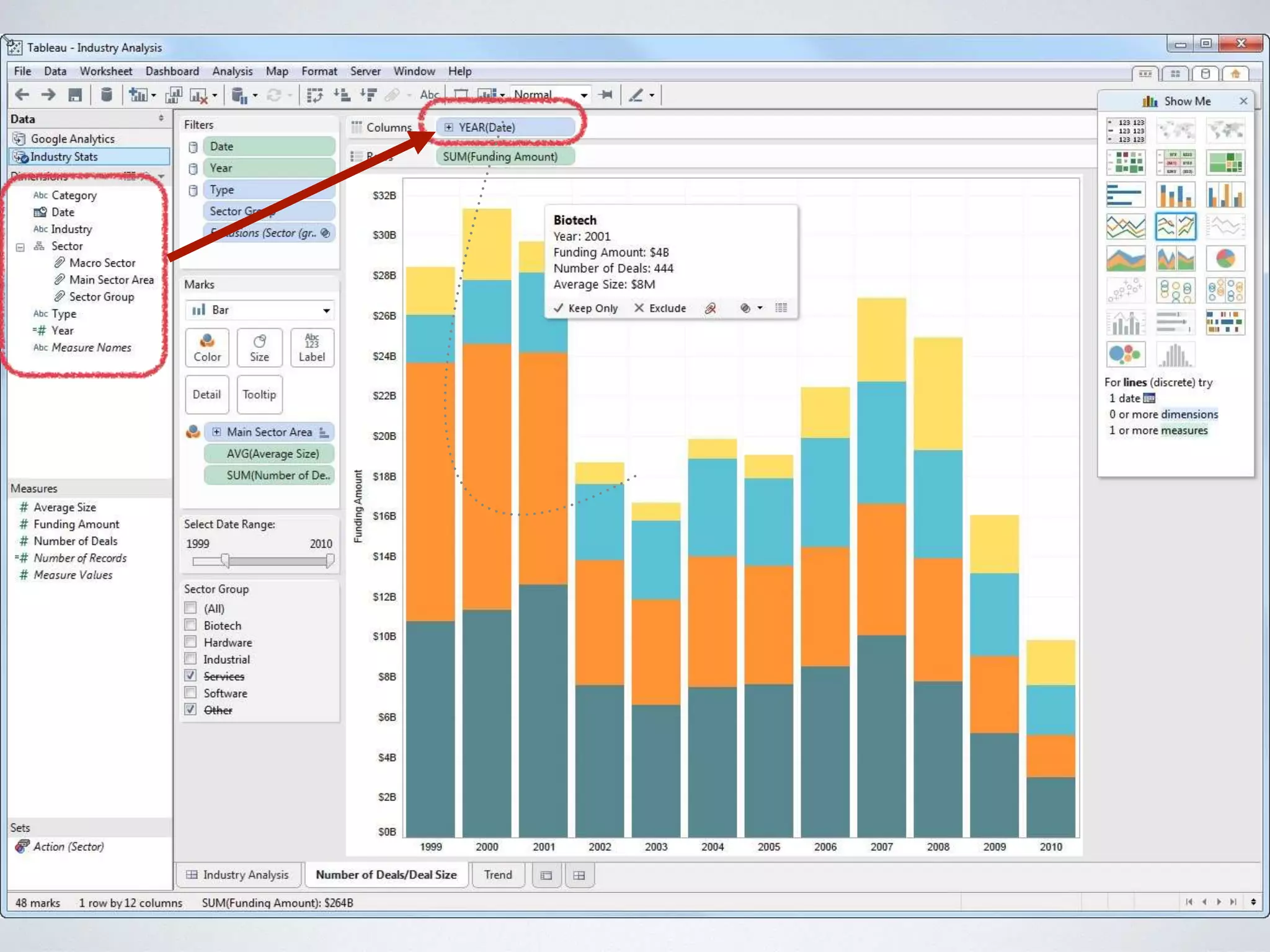The height and width of the screenshot is (952, 1270).
Task: Check the Biotech sector group checkbox
Action: point(191,625)
